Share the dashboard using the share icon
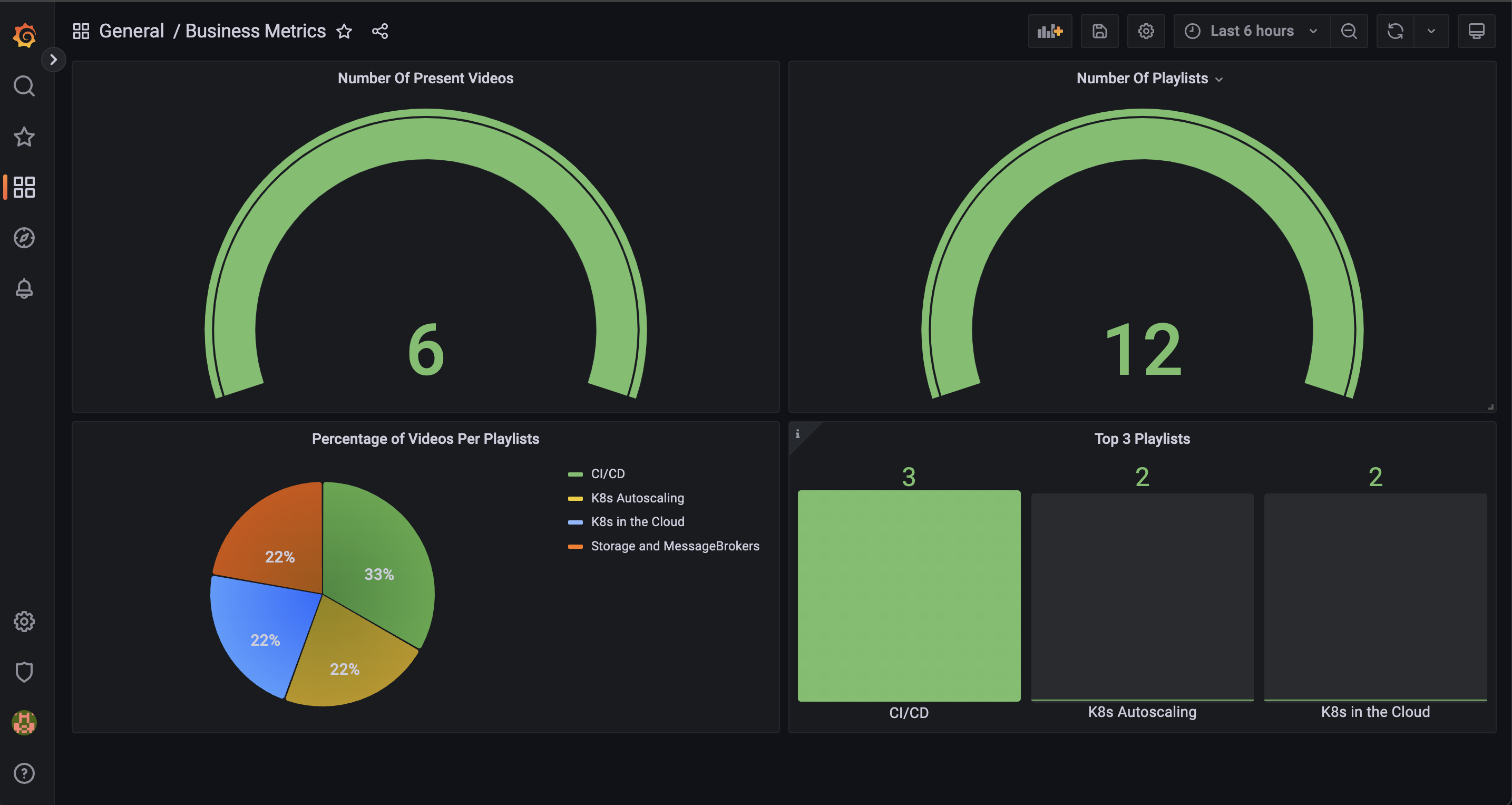The width and height of the screenshot is (1512, 805). [380, 31]
